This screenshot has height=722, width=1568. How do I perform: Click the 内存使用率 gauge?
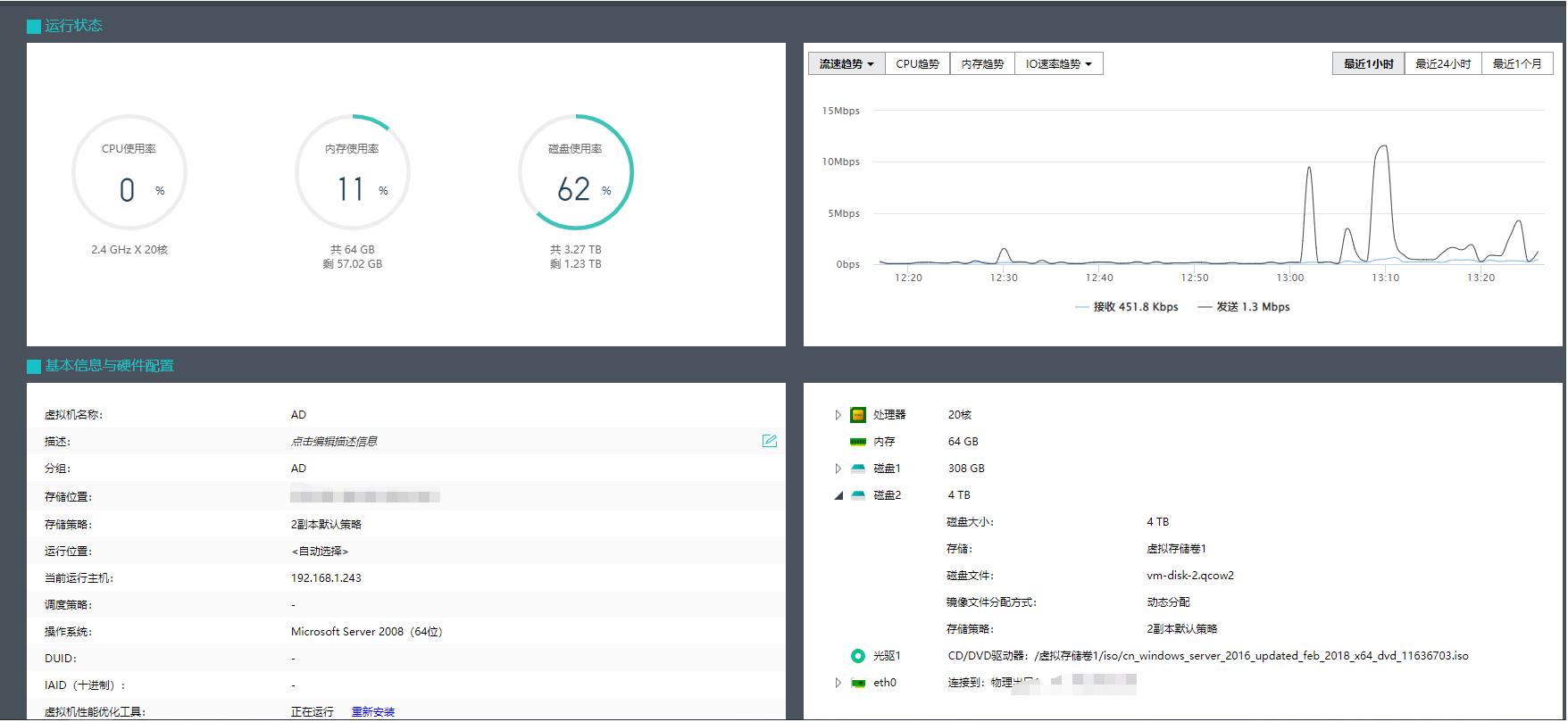click(353, 172)
